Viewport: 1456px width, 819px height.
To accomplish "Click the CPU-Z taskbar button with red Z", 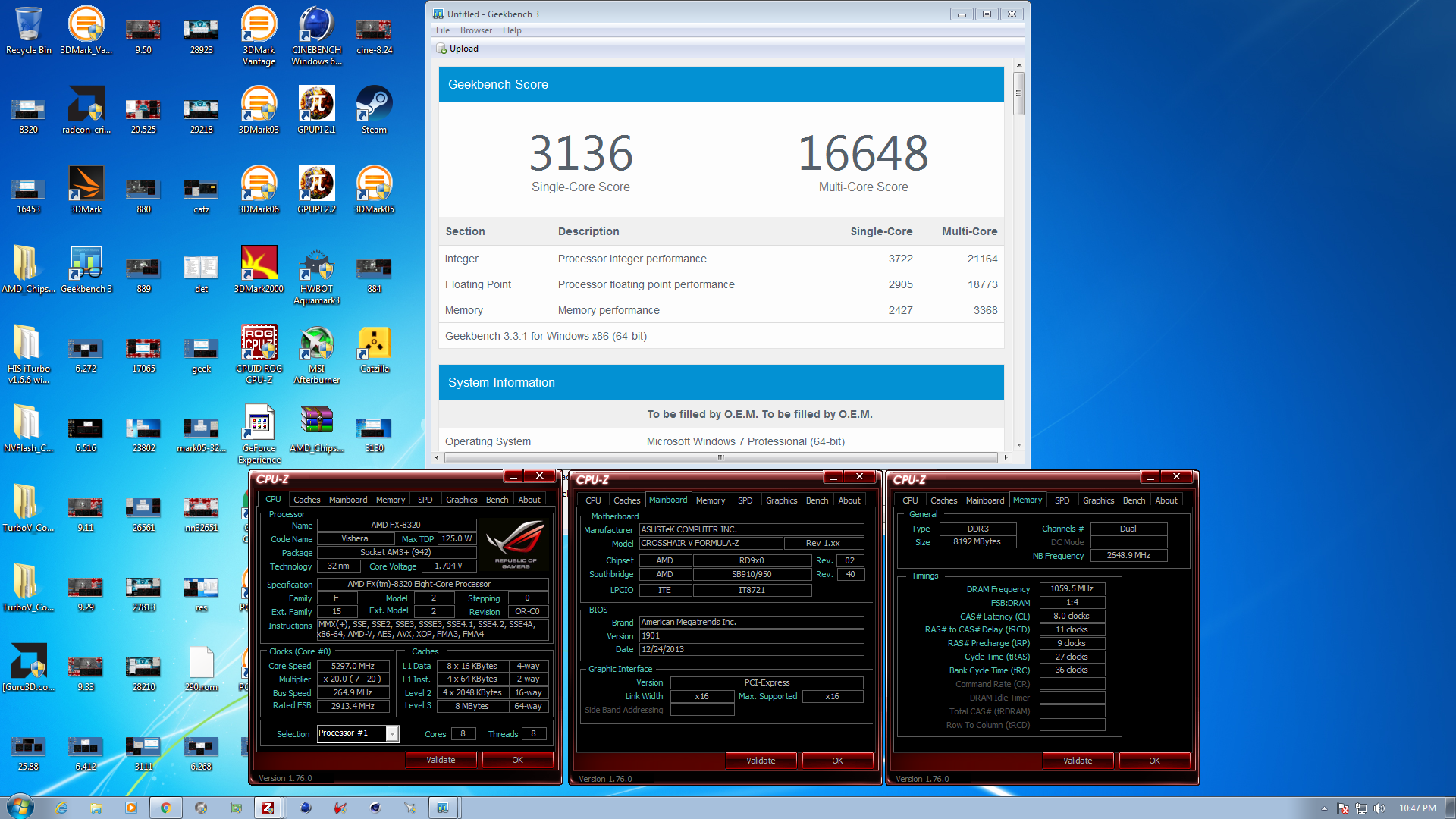I will point(268,808).
